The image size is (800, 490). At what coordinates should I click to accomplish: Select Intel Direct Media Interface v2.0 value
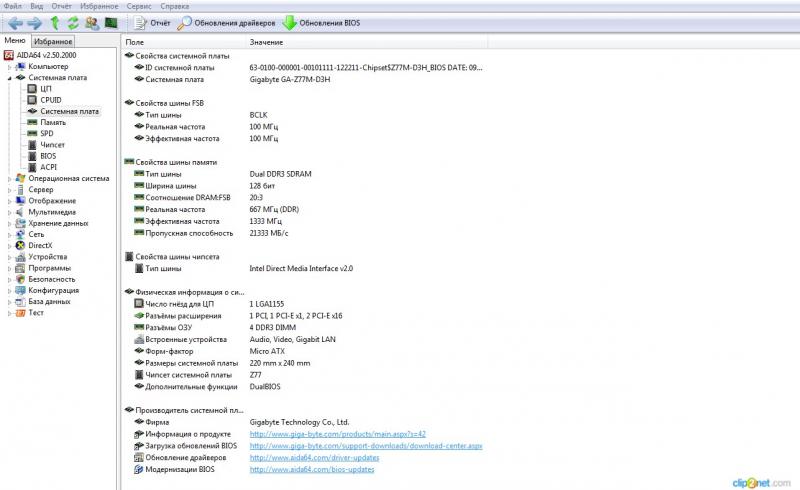click(x=301, y=268)
